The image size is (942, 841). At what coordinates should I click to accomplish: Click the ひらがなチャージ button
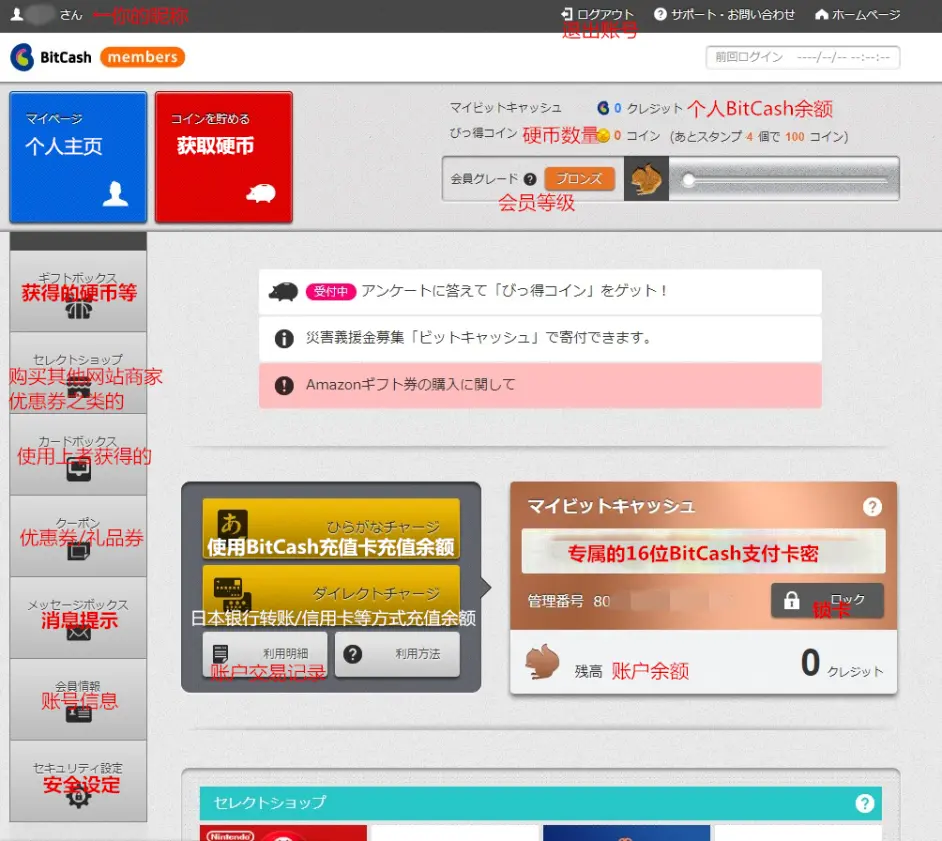(331, 529)
